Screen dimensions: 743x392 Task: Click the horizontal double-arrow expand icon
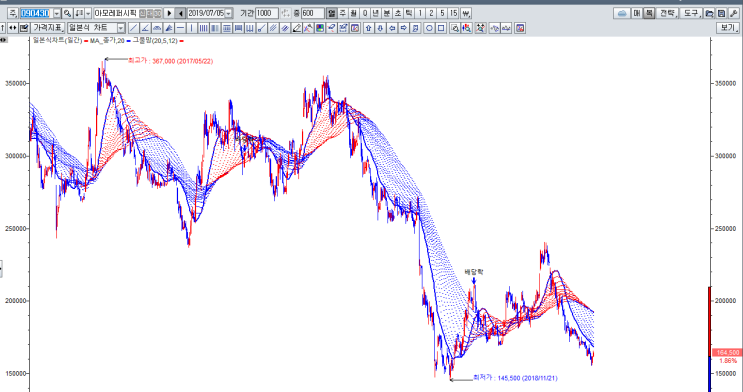tap(12, 28)
